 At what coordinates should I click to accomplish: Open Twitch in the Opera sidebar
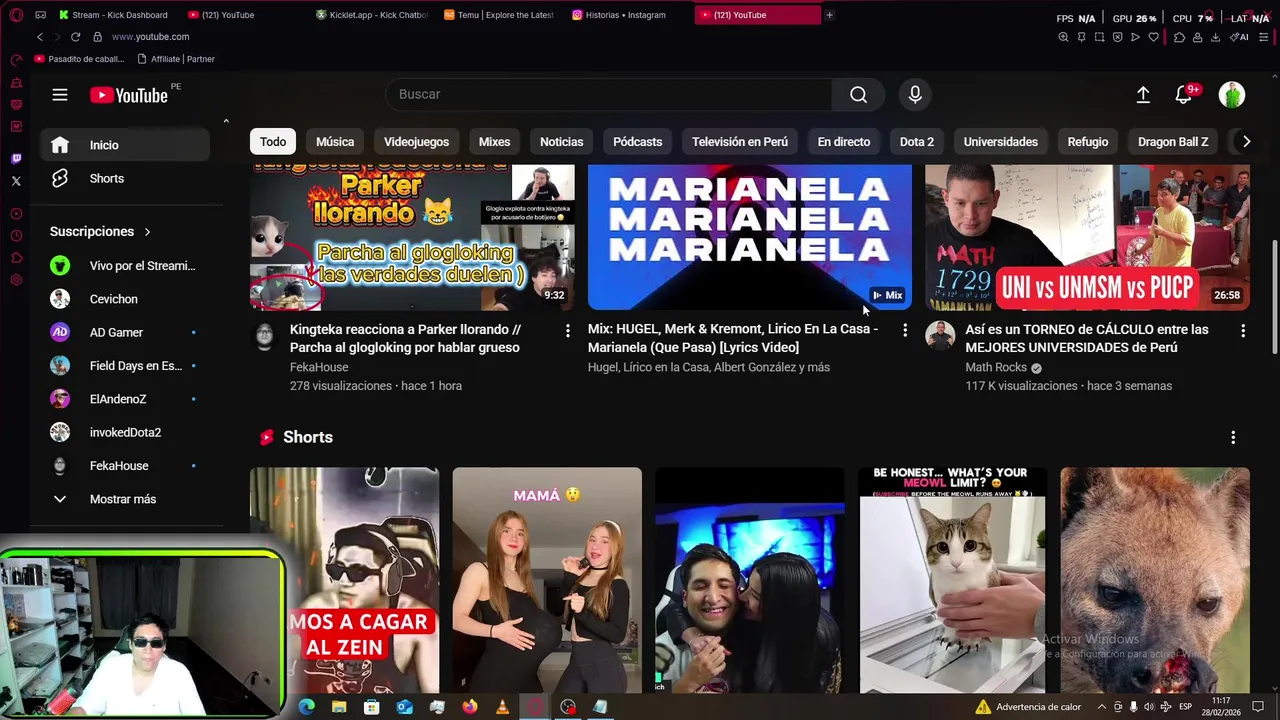16,159
